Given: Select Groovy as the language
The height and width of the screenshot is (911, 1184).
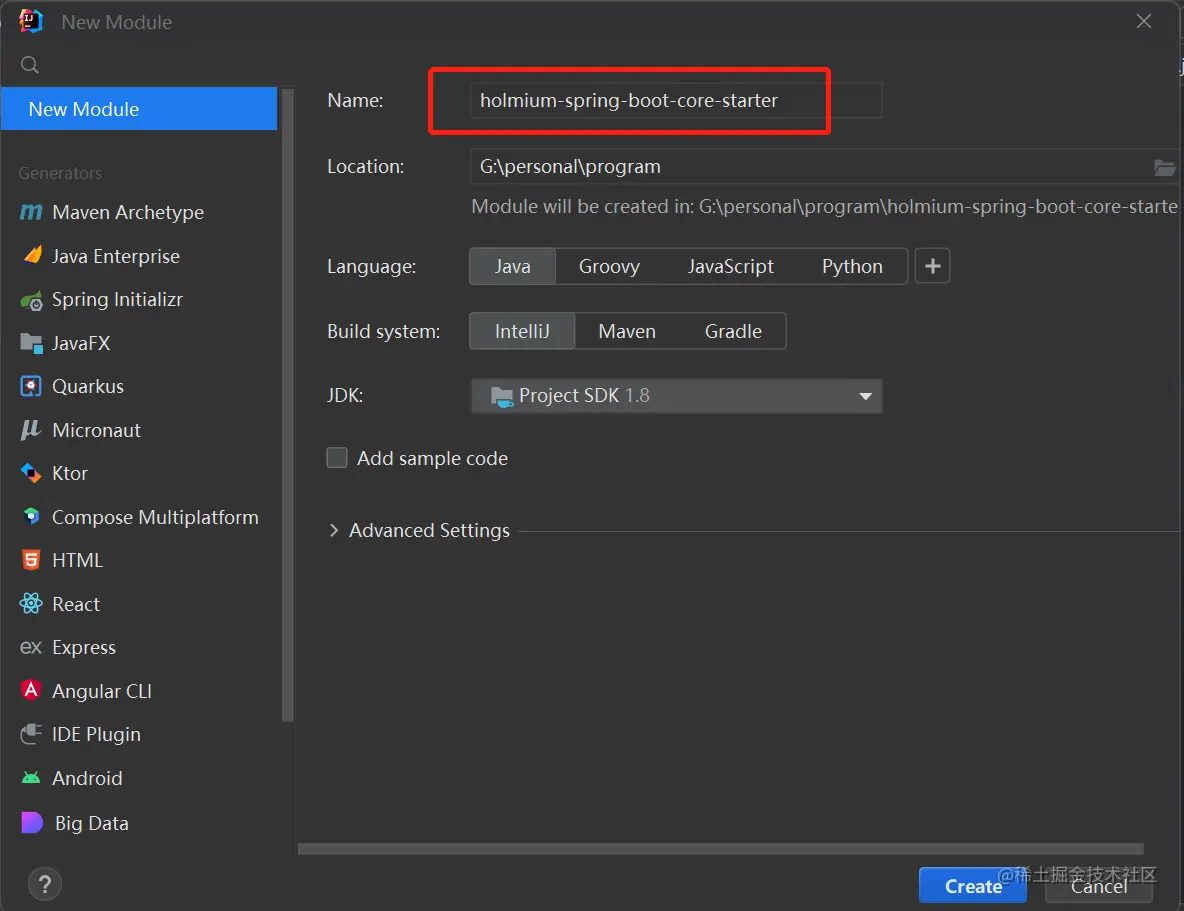Looking at the screenshot, I should click(609, 267).
